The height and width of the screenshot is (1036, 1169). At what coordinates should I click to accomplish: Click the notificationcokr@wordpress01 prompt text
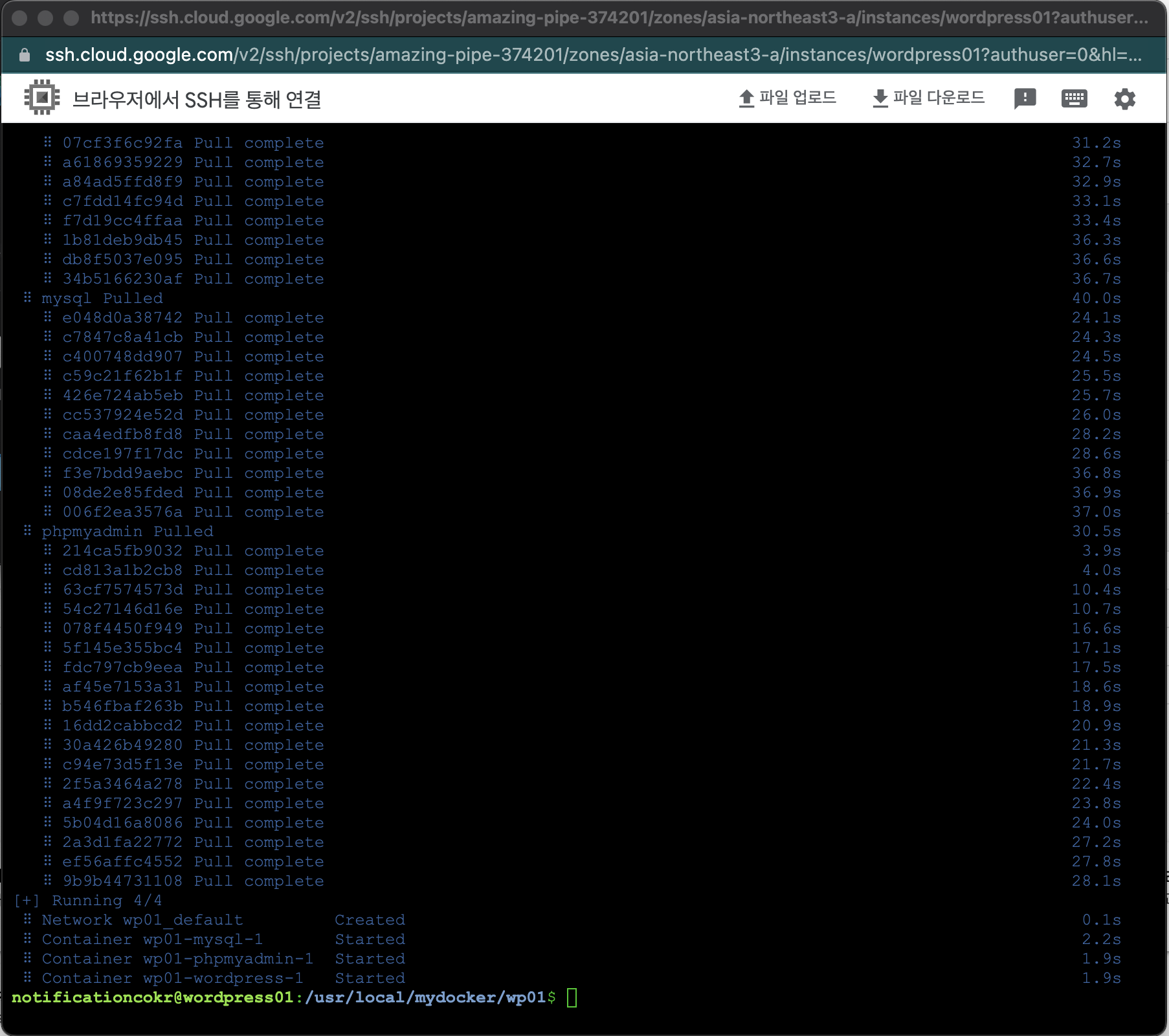(x=153, y=998)
